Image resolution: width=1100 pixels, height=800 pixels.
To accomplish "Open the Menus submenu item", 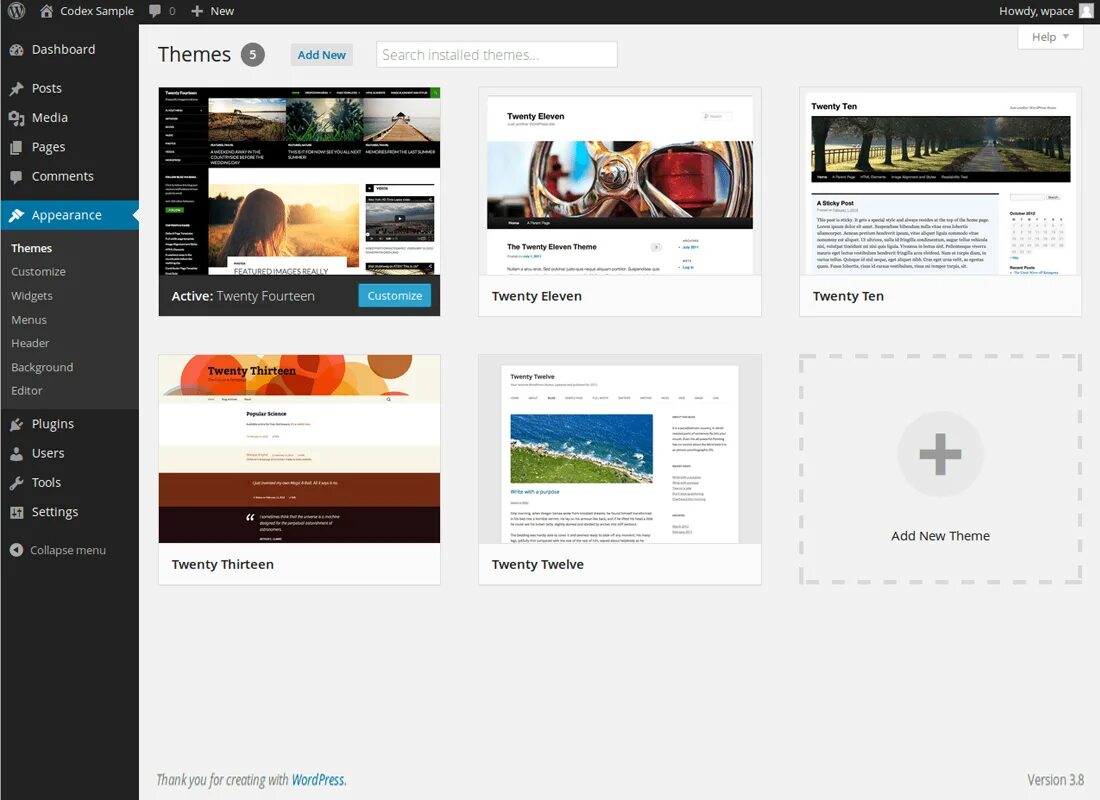I will point(29,320).
